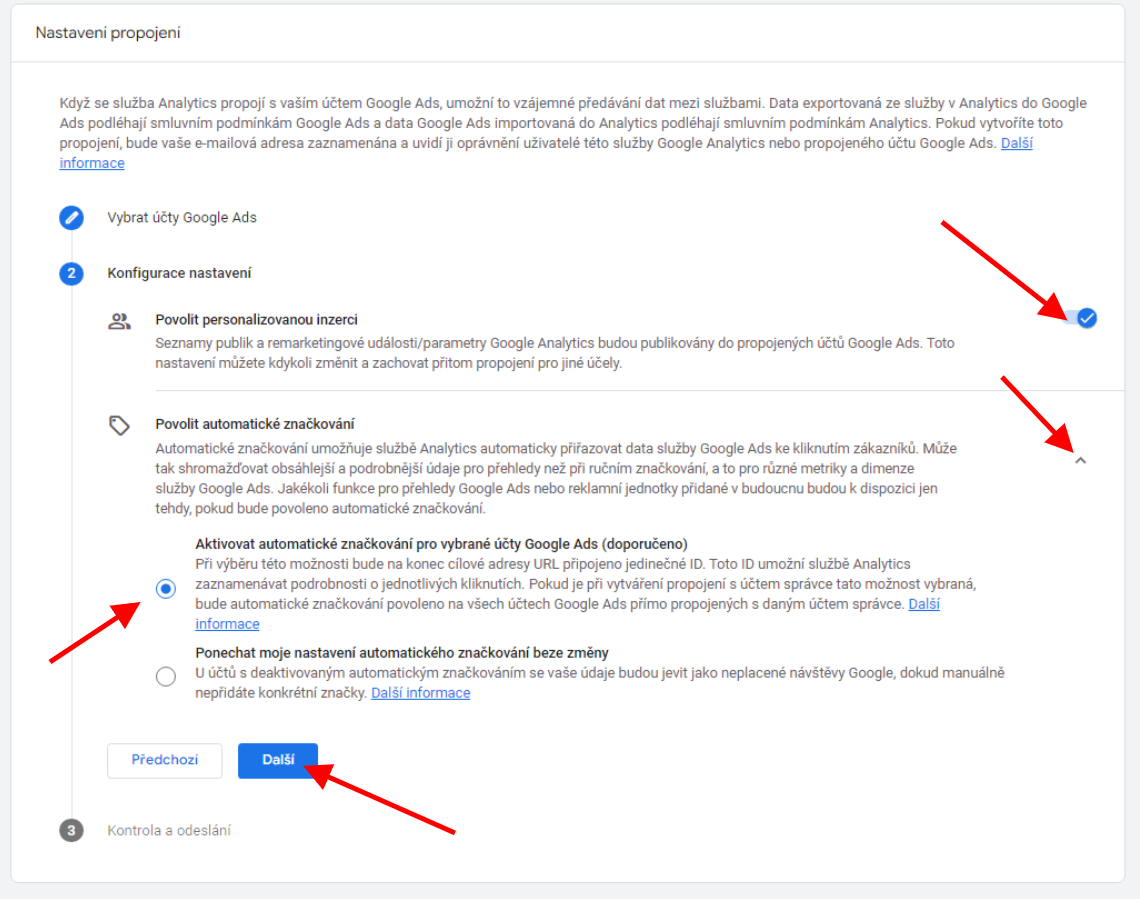Click the step 3 number circle icon
Screen dimensions: 1140x899
(x=71, y=830)
